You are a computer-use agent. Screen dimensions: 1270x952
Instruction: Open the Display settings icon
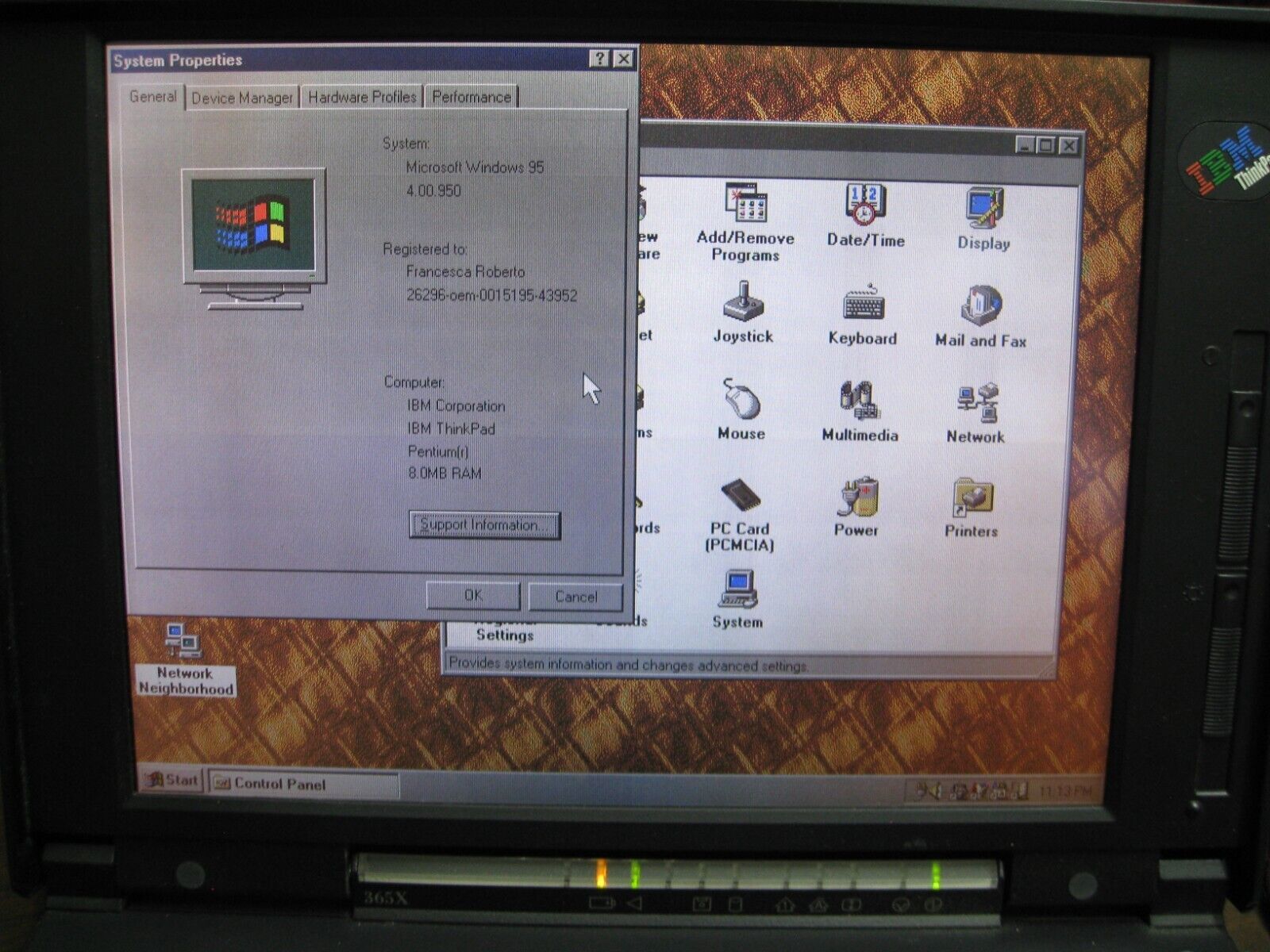point(983,220)
